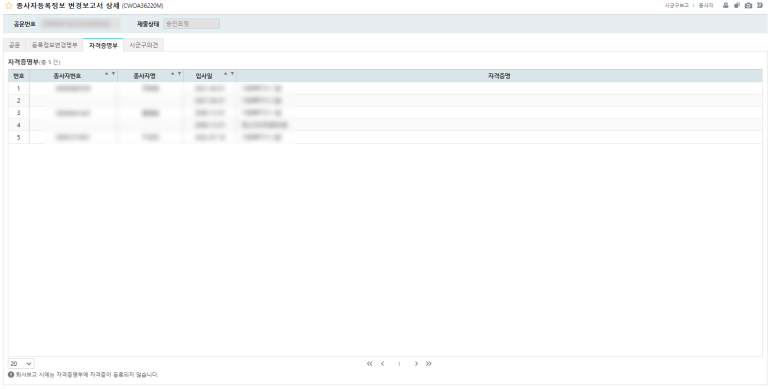Image resolution: width=773 pixels, height=389 pixels.
Task: Click the favorite star icon beside the title
Action: pos(8,6)
